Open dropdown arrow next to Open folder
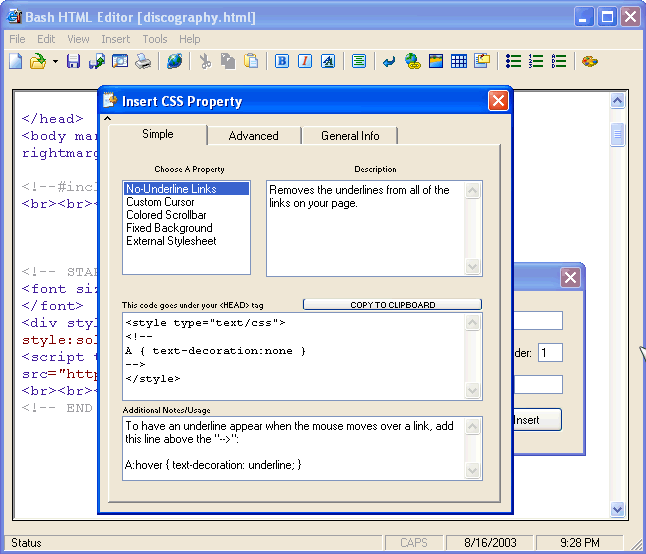Image resolution: width=646 pixels, height=554 pixels. [x=55, y=62]
